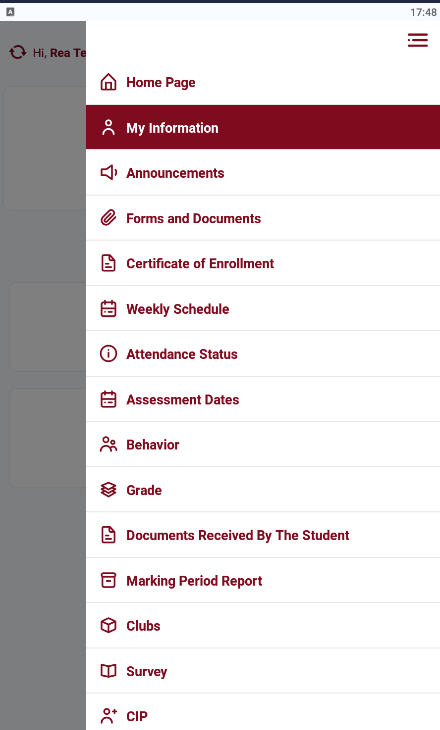Screen dimensions: 440x730
Task: Click the add-person icon next to CIP
Action: coord(108,716)
